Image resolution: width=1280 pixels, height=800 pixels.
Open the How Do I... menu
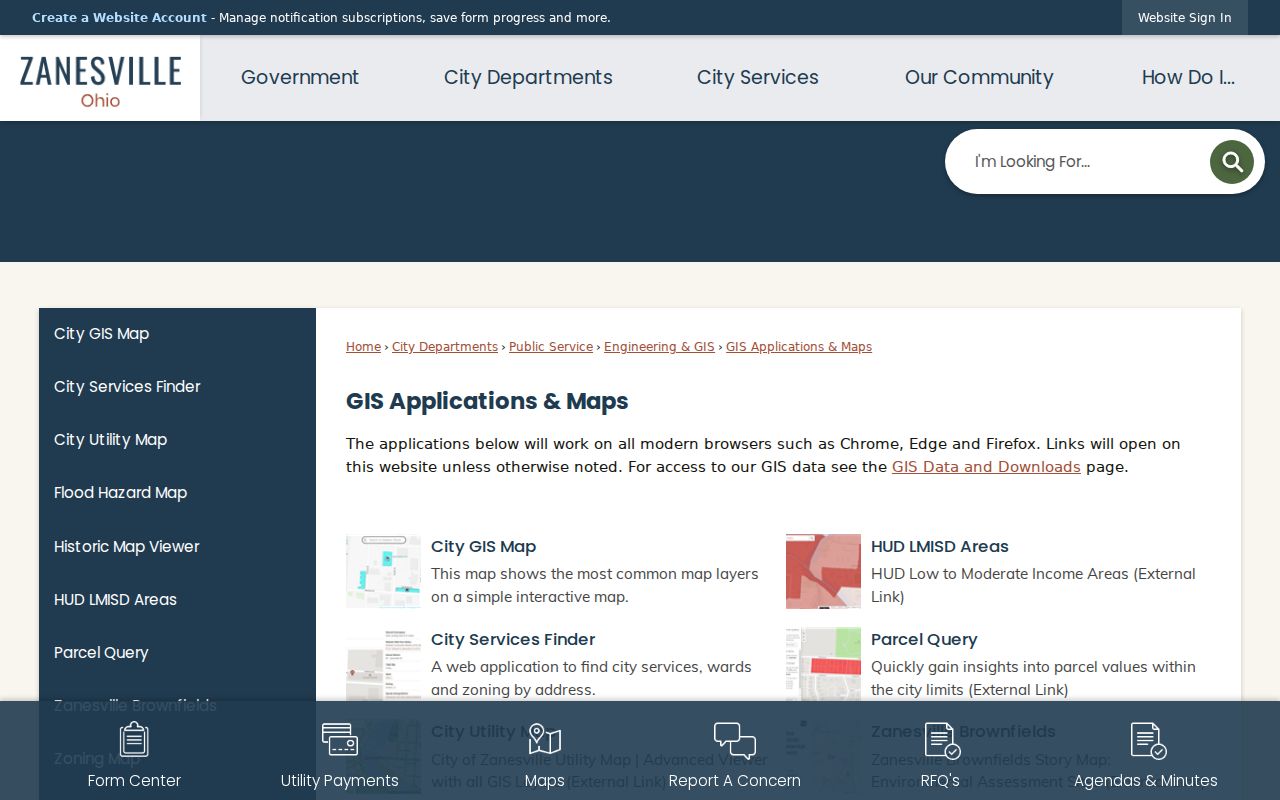(x=1188, y=78)
